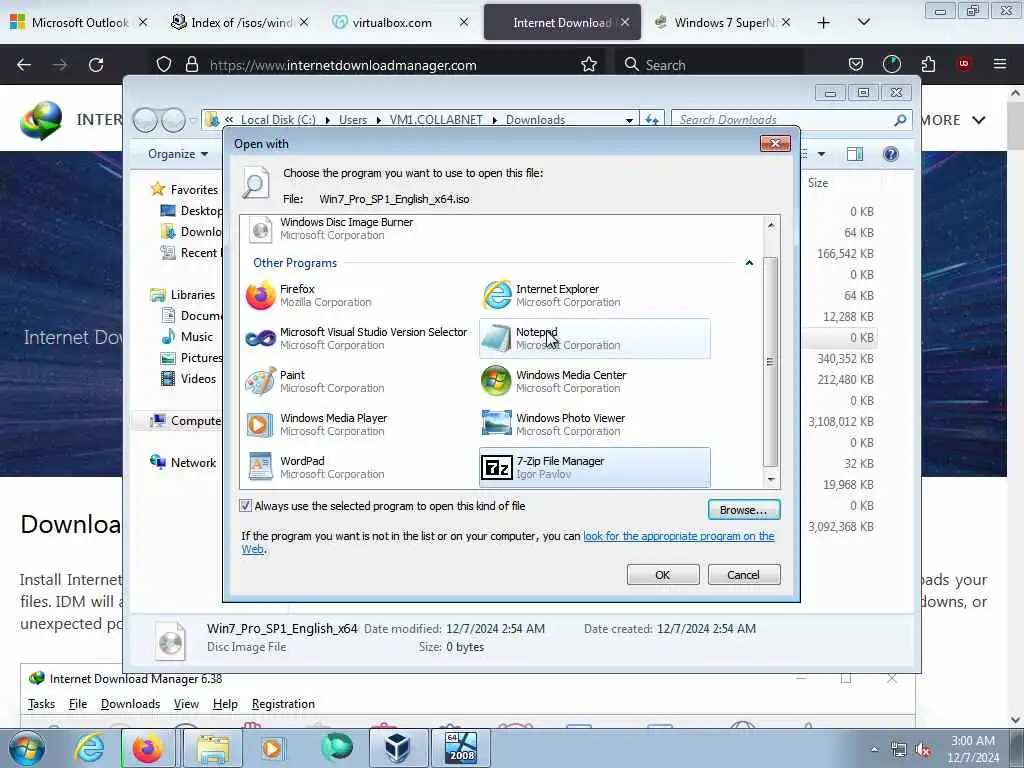The image size is (1024, 768).
Task: Open the Explorer view options dropdown arrow
Action: [x=821, y=154]
